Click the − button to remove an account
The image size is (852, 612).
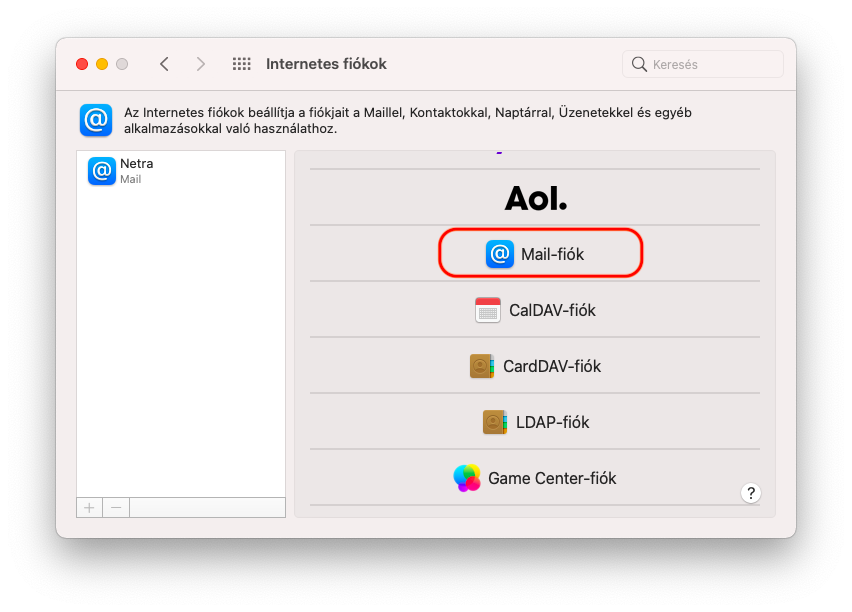coord(115,507)
